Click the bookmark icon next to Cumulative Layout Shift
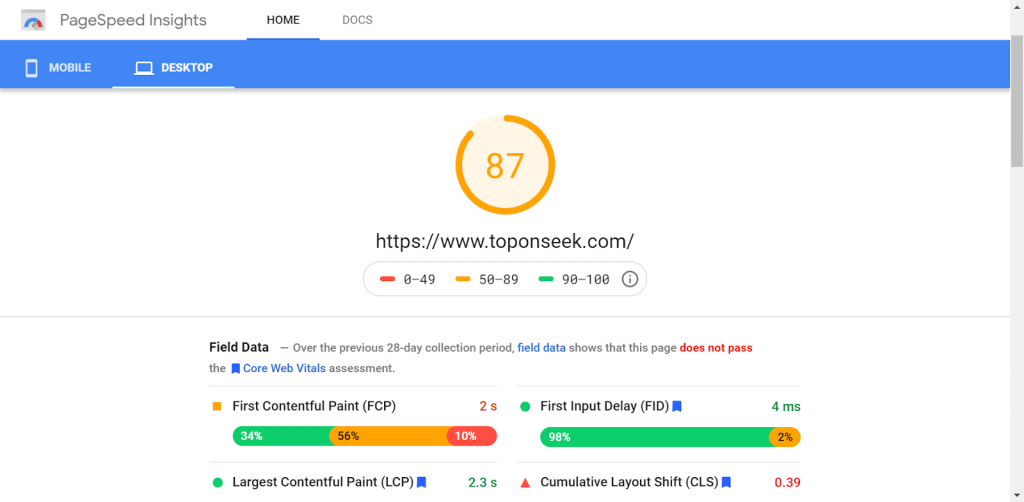The height and width of the screenshot is (502, 1024). click(726, 482)
